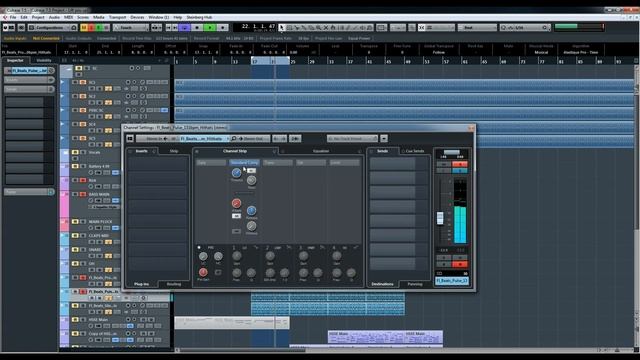
Task: Open the Stereo Out output routing selector
Action: click(x=253, y=139)
